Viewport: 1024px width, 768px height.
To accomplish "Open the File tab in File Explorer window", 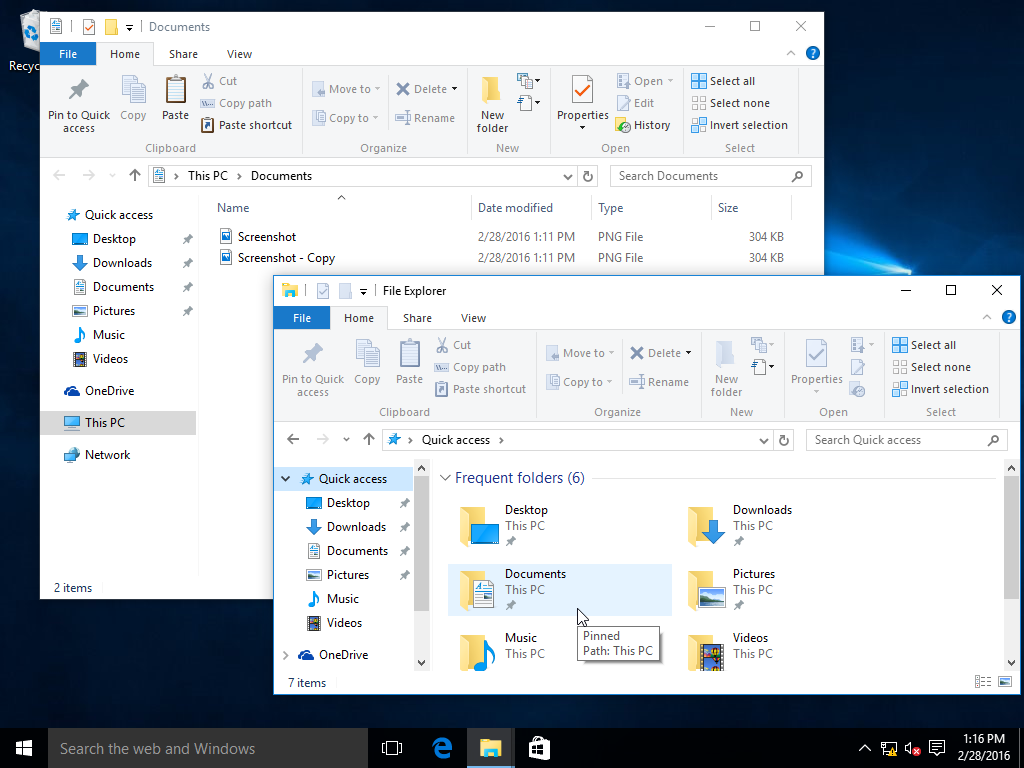I will pyautogui.click(x=302, y=318).
